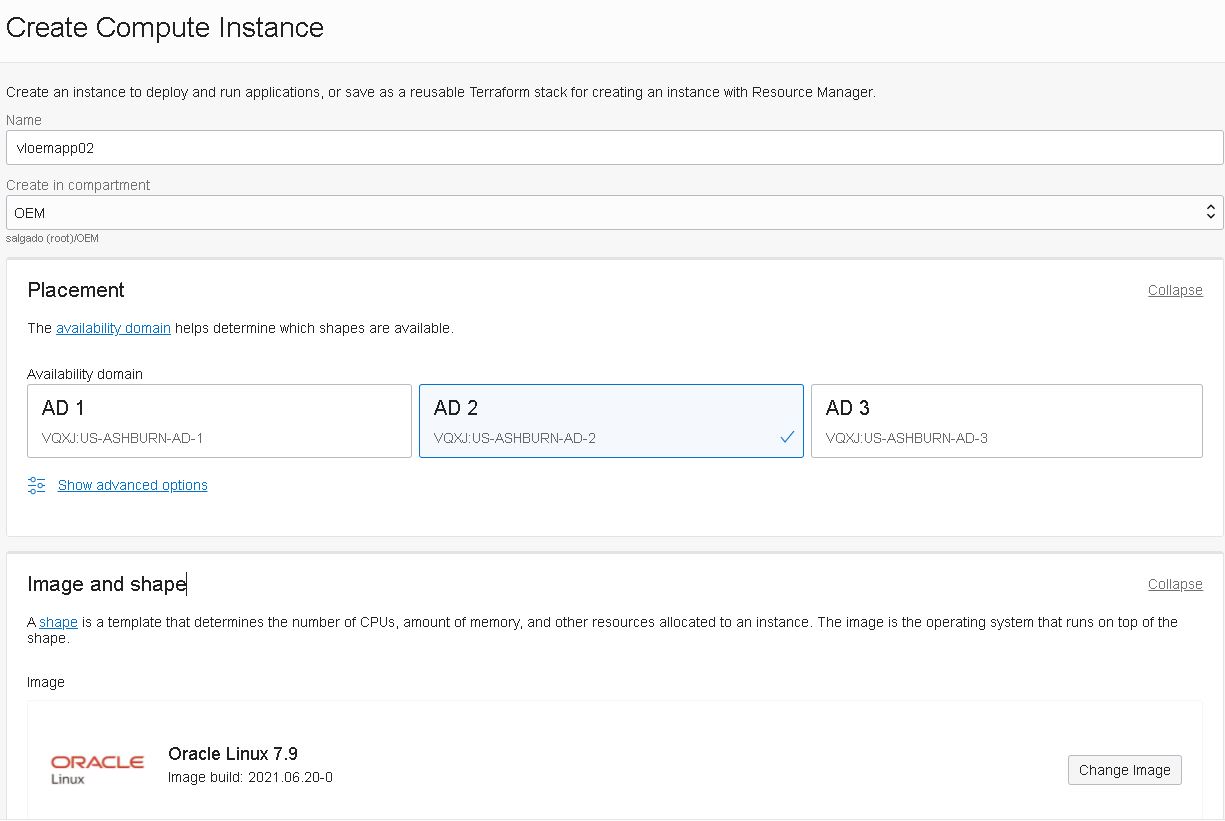Collapse the Image and shape section
The image size is (1225, 821).
point(1175,584)
